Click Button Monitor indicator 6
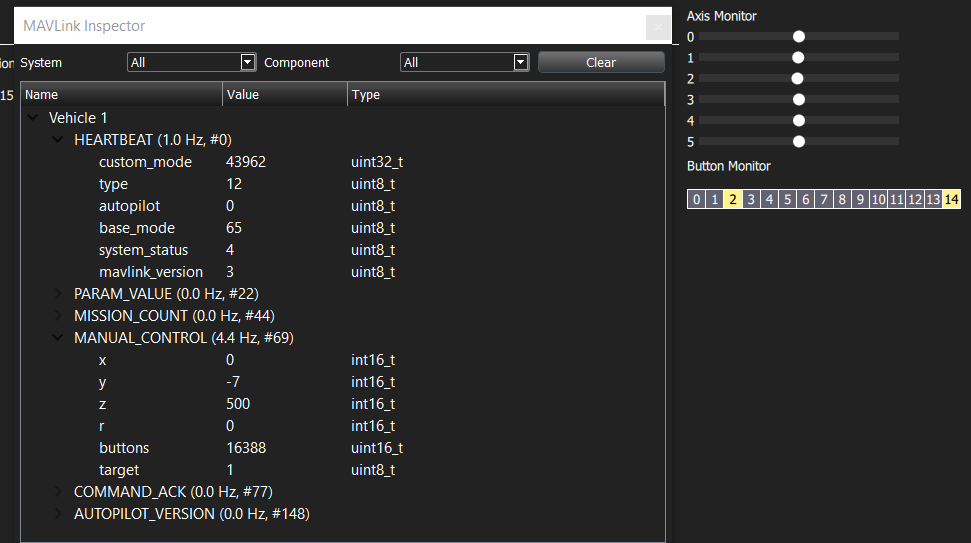 [806, 199]
